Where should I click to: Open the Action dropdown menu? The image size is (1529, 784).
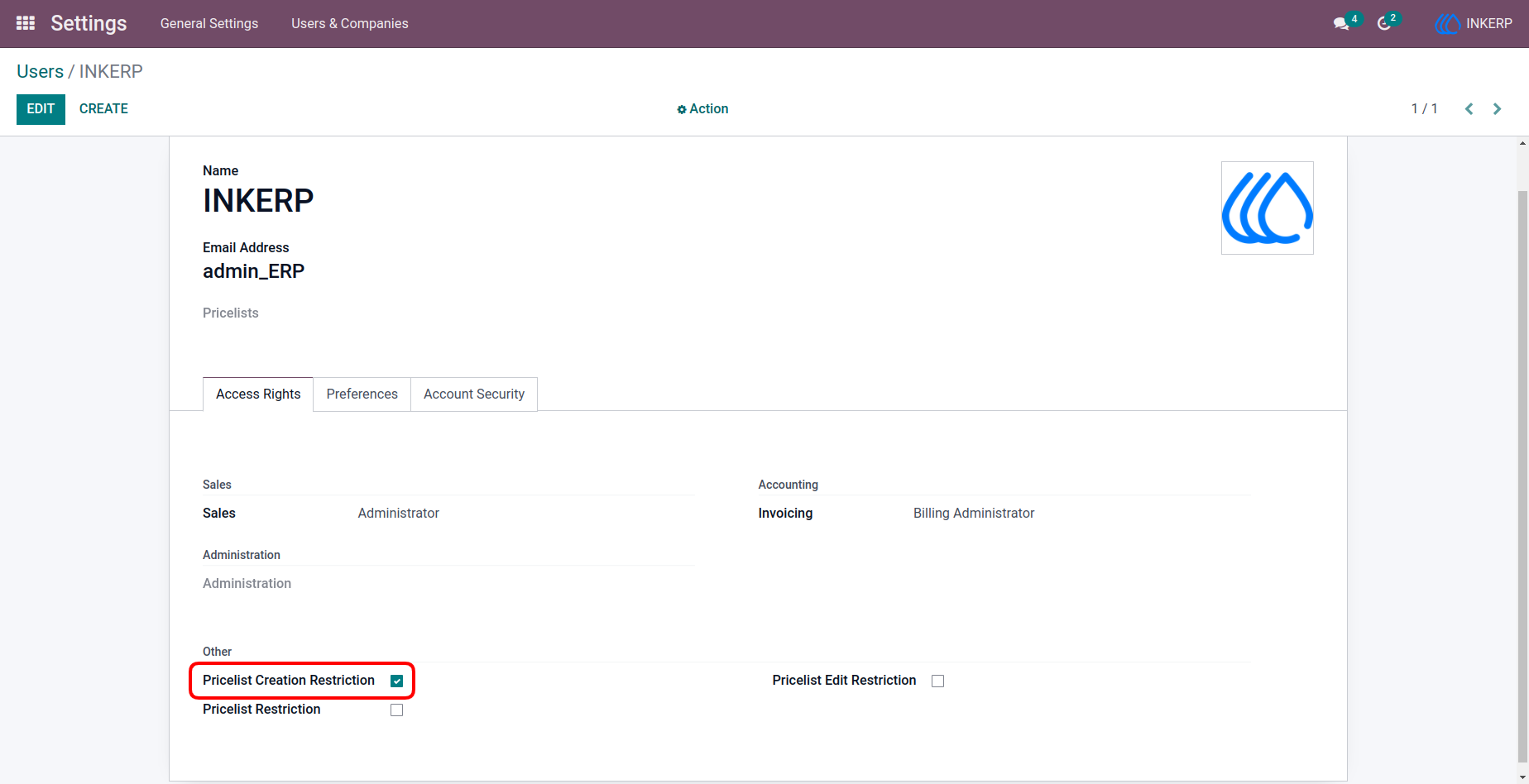(x=702, y=109)
